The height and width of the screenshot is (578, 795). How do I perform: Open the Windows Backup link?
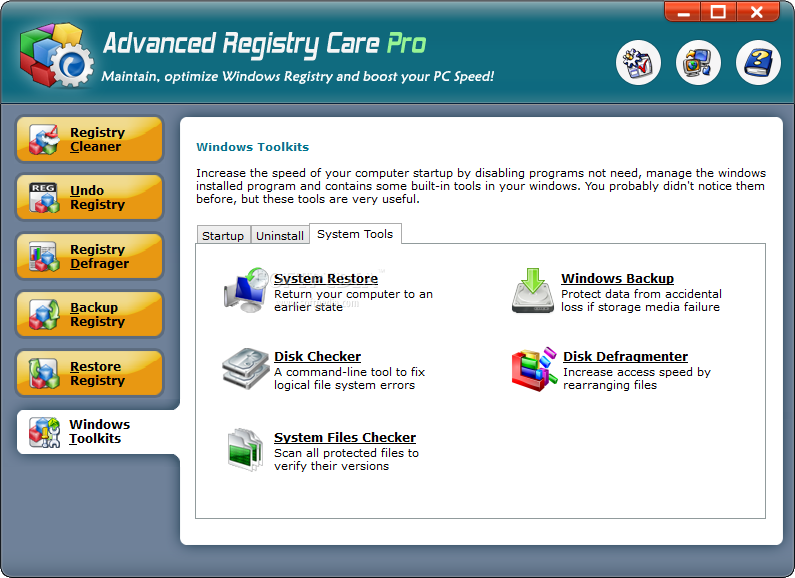click(x=618, y=278)
